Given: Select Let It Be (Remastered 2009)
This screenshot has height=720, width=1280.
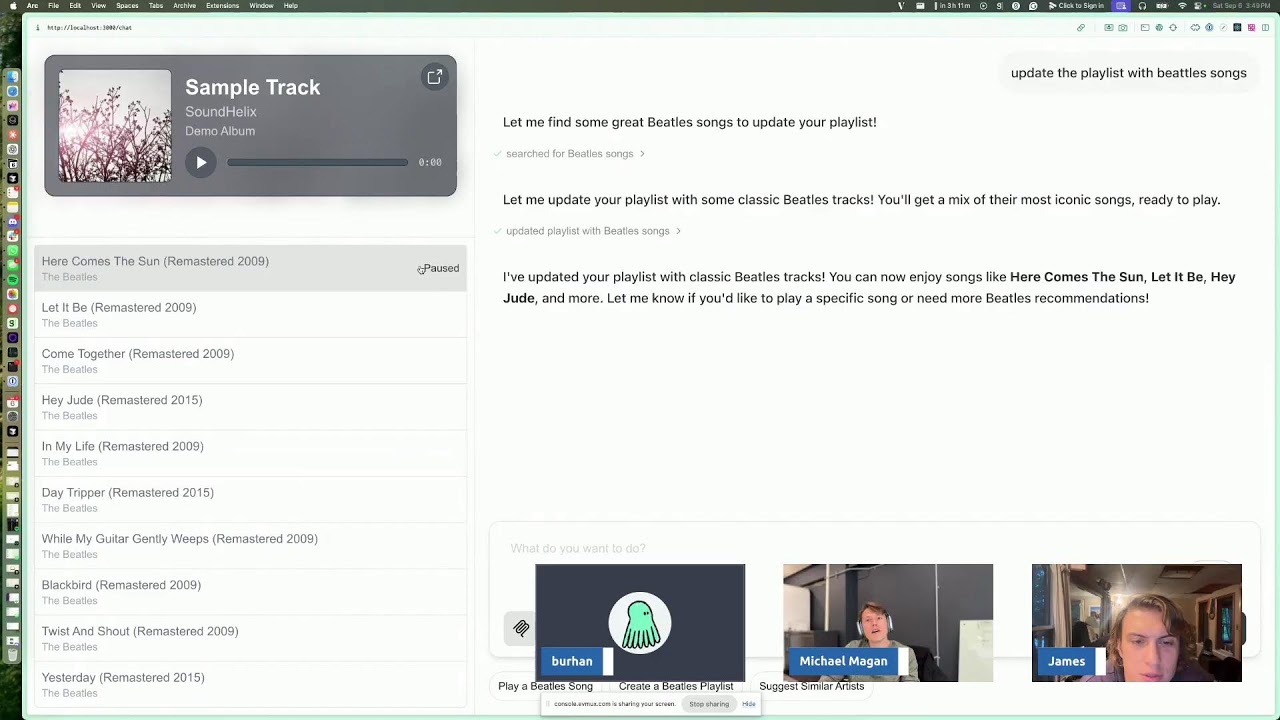Looking at the screenshot, I should pos(250,314).
